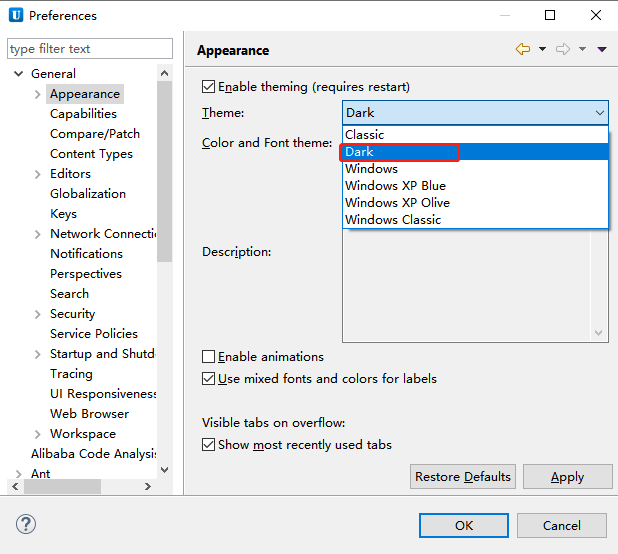
Task: Select Keys tree item
Action: tap(63, 214)
